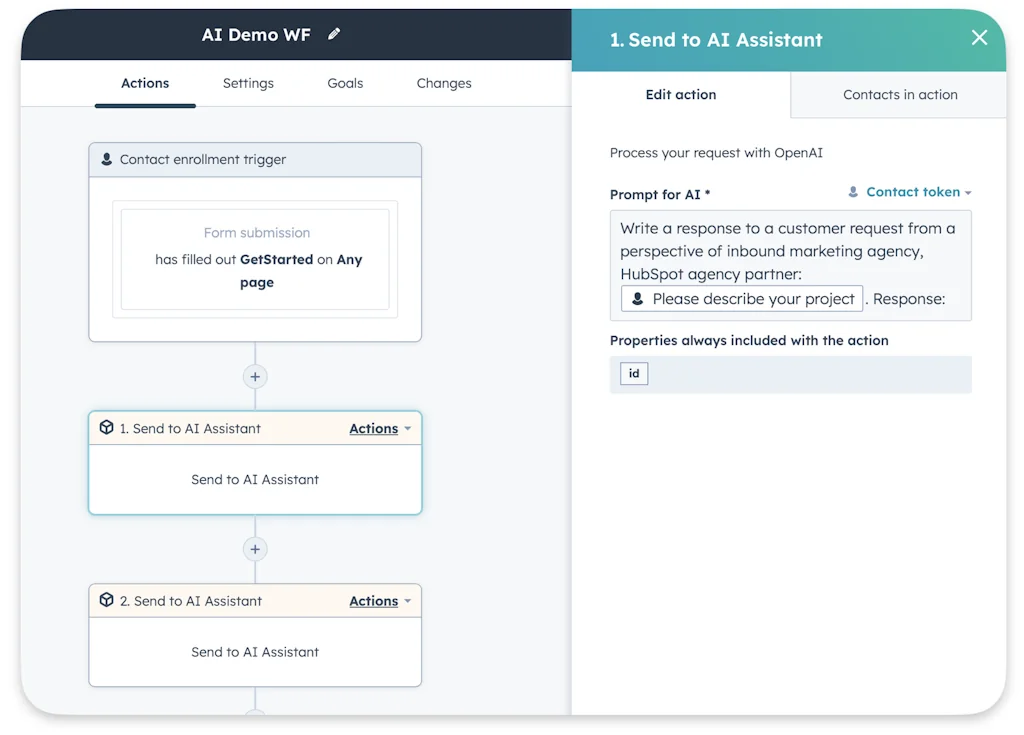Click the pencil icon to rename AI Demo WF
The height and width of the screenshot is (735, 1024).
point(333,33)
